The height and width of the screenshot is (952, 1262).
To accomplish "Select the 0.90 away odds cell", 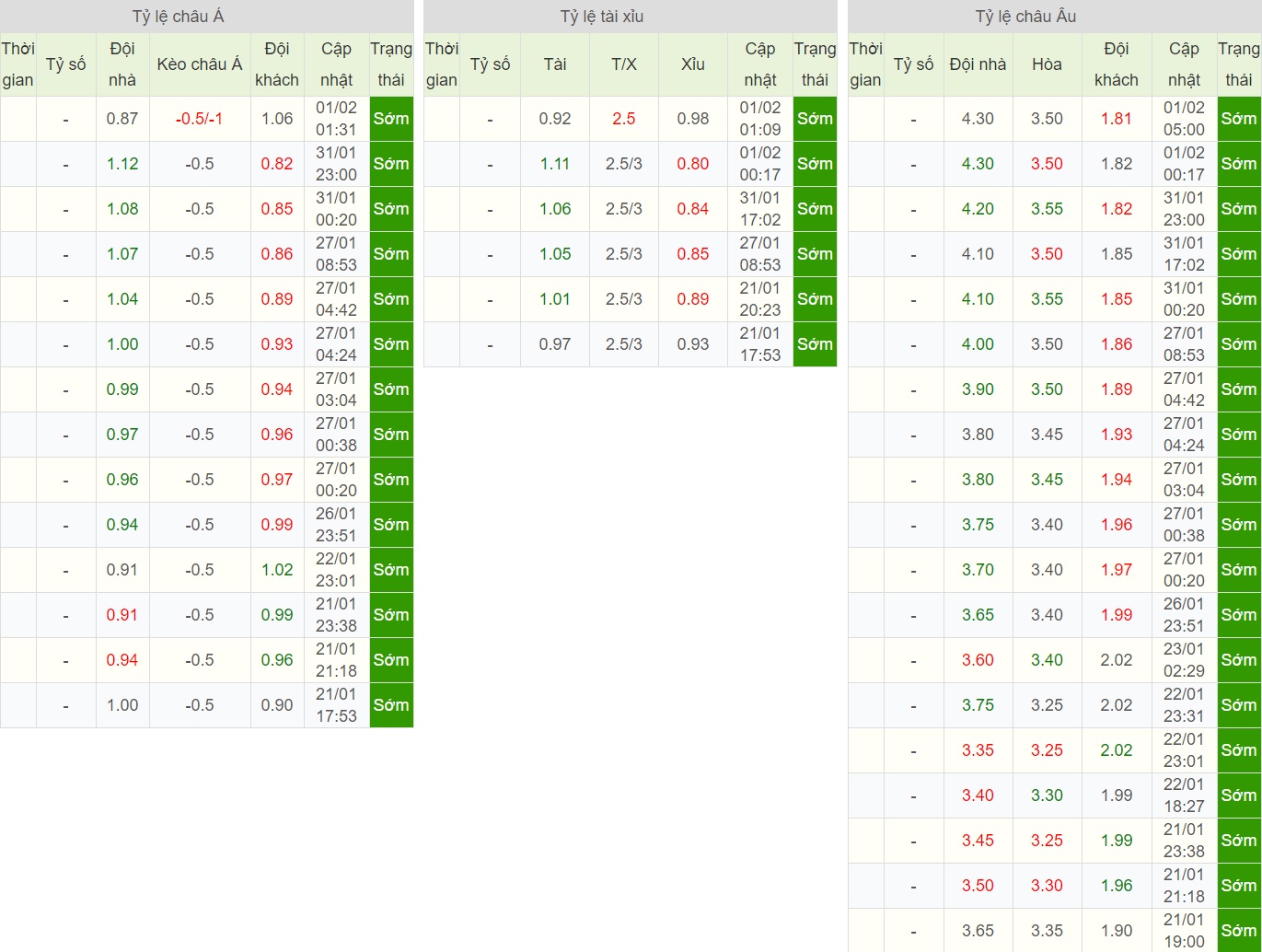I will tap(277, 705).
